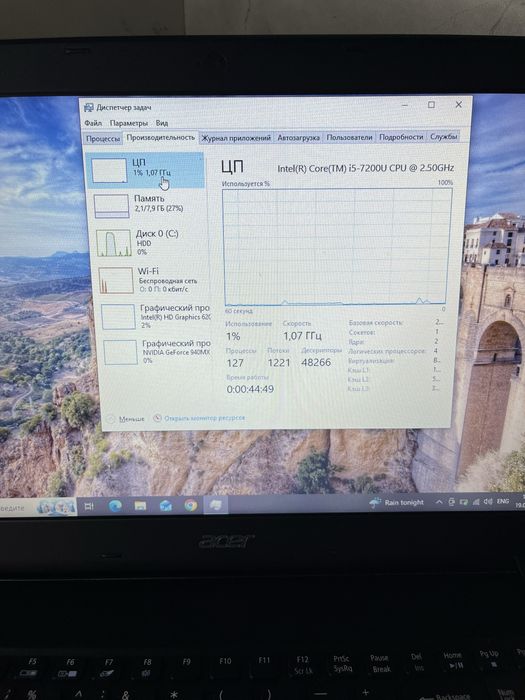Switch to the Автозагрузка tab
This screenshot has height=700, width=525.
tap(298, 138)
